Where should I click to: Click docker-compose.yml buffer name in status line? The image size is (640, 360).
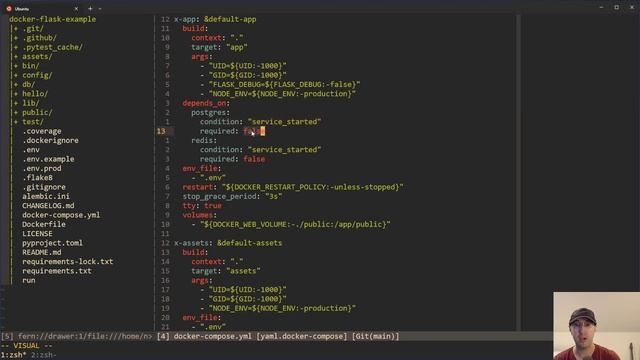coord(213,336)
